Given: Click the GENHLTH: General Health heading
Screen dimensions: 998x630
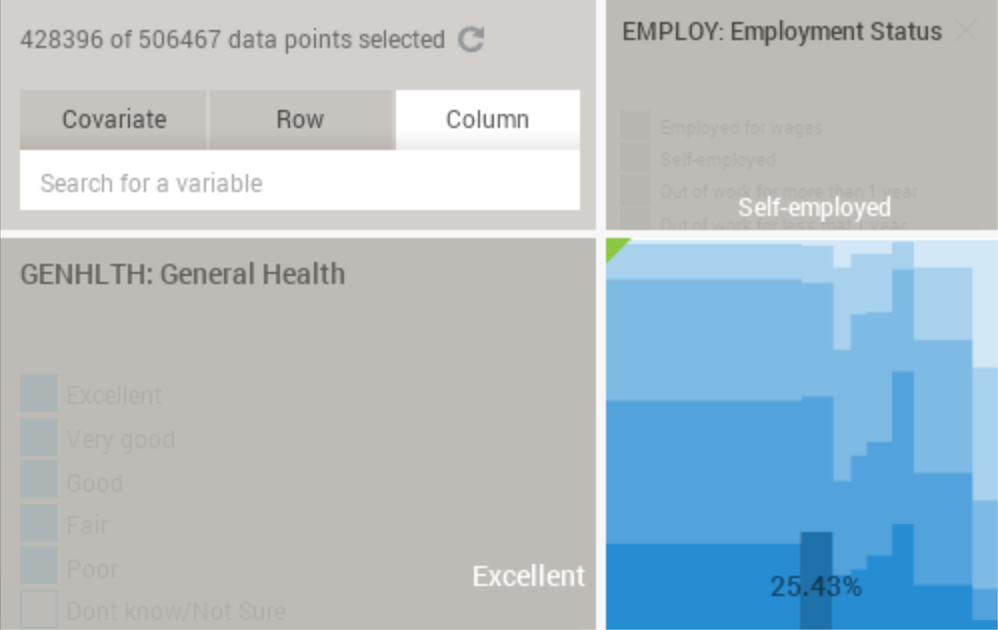Looking at the screenshot, I should [x=183, y=274].
